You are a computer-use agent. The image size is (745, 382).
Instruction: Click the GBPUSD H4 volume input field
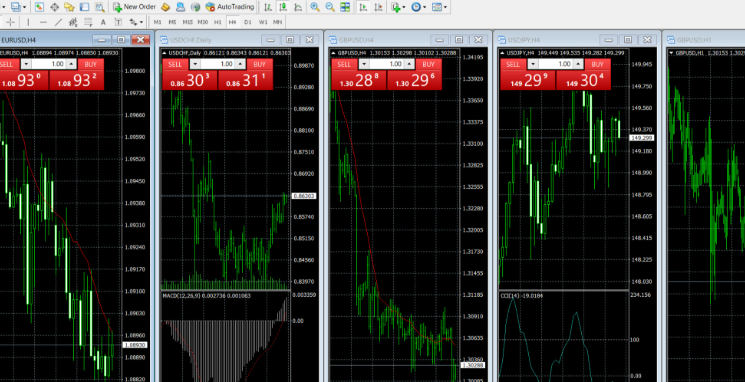coord(387,65)
